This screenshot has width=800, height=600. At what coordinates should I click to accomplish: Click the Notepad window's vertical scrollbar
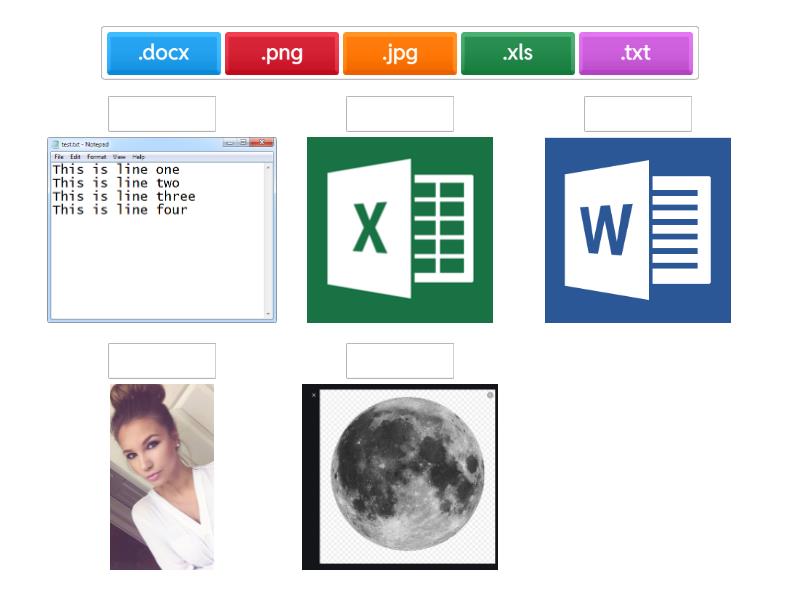pos(269,240)
